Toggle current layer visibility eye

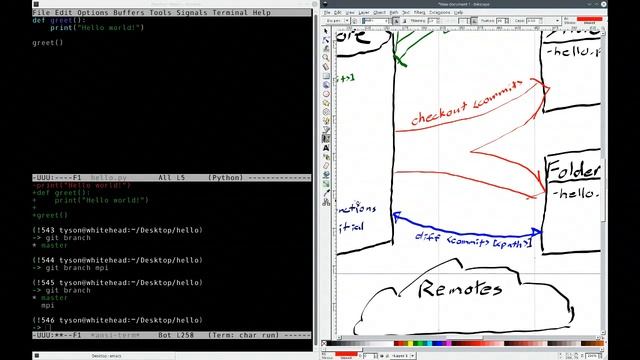pos(382,356)
